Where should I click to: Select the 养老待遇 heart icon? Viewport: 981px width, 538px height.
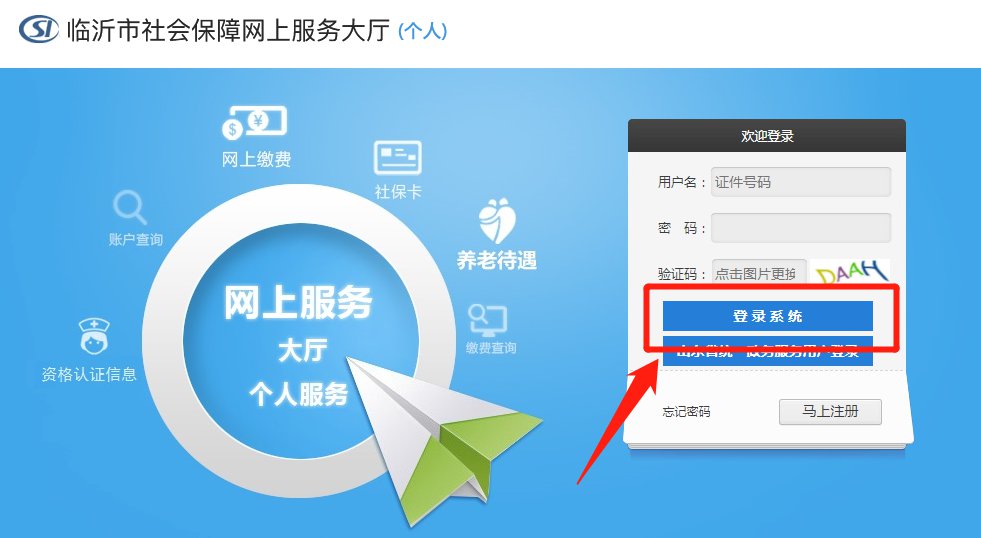497,221
